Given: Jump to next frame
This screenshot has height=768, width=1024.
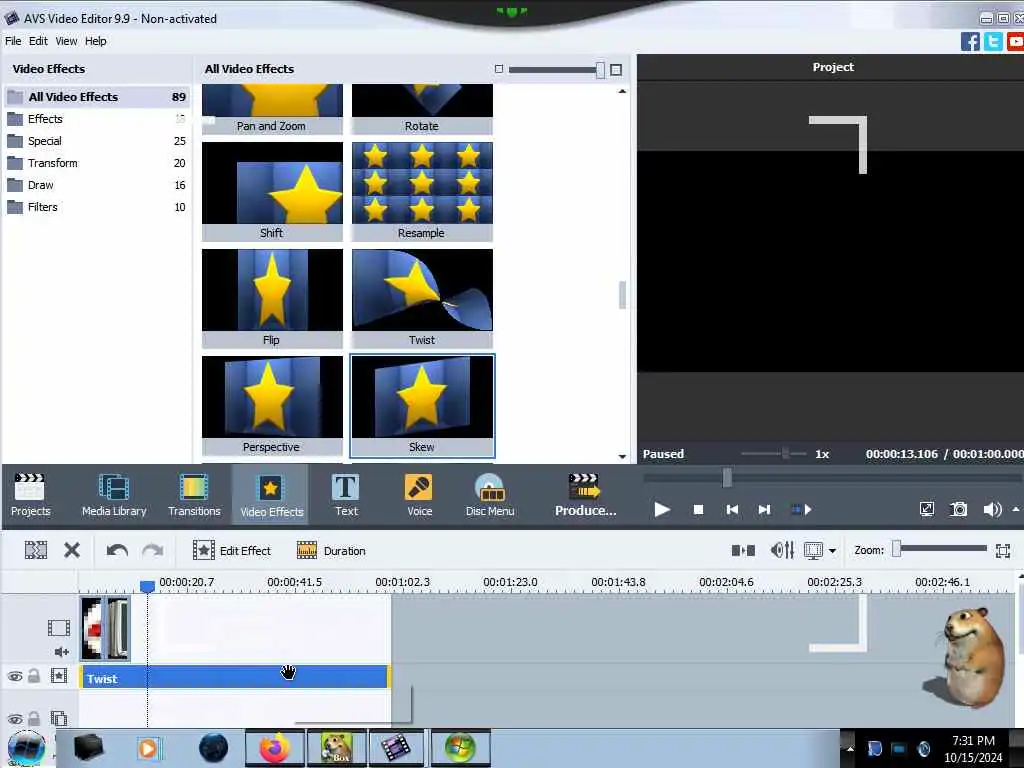Looking at the screenshot, I should pyautogui.click(x=764, y=509).
